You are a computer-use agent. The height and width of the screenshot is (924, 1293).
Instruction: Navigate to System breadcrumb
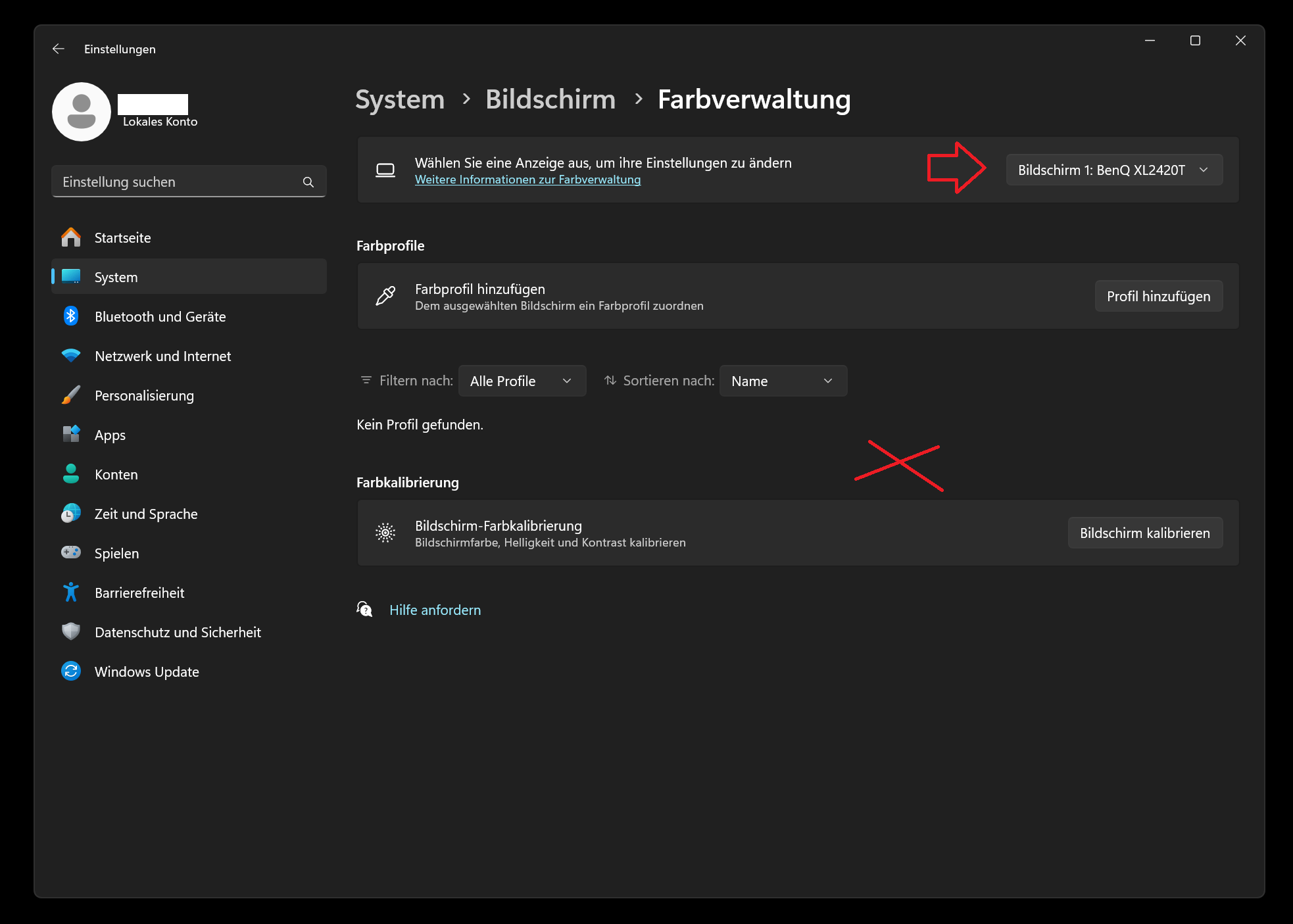(x=400, y=99)
